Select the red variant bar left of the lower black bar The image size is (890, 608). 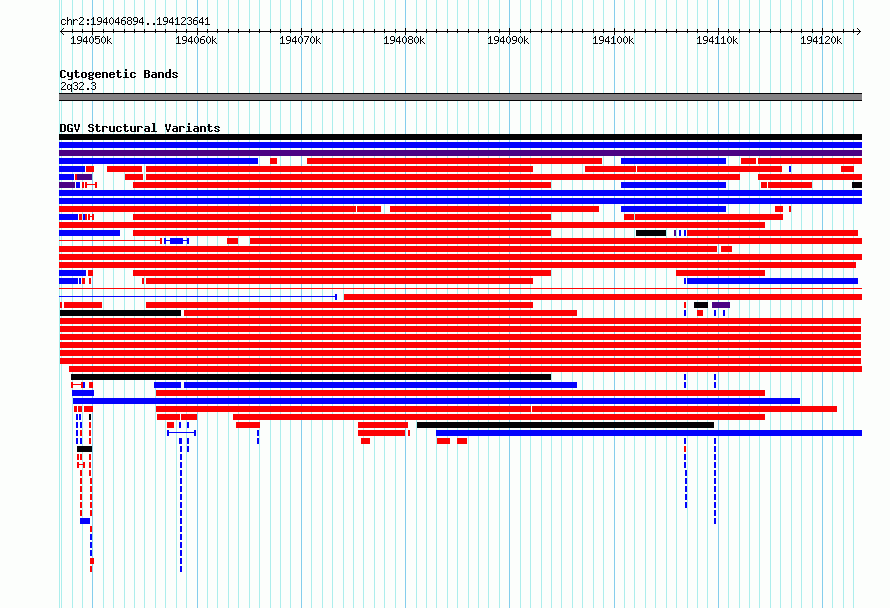click(383, 425)
